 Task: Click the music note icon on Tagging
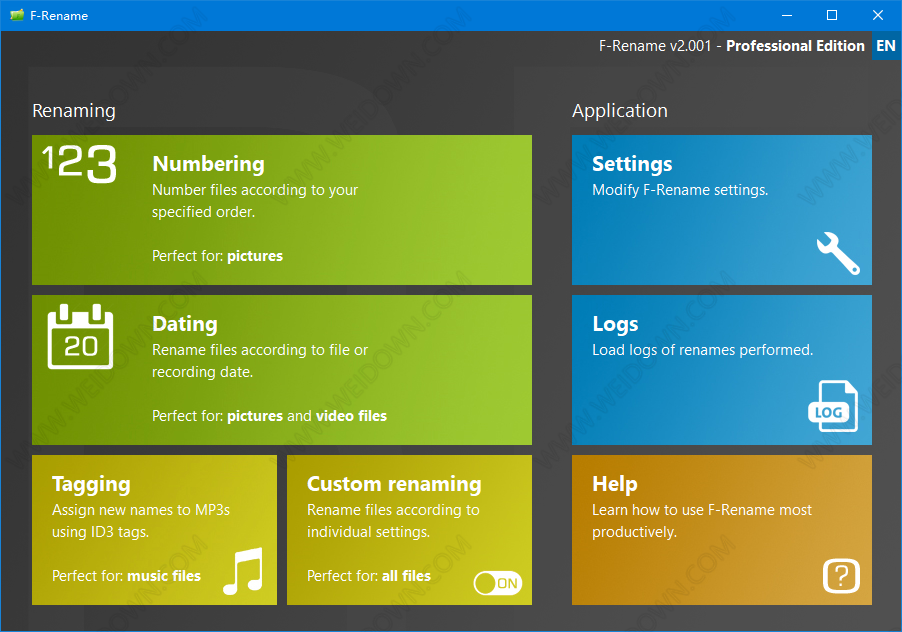[243, 571]
